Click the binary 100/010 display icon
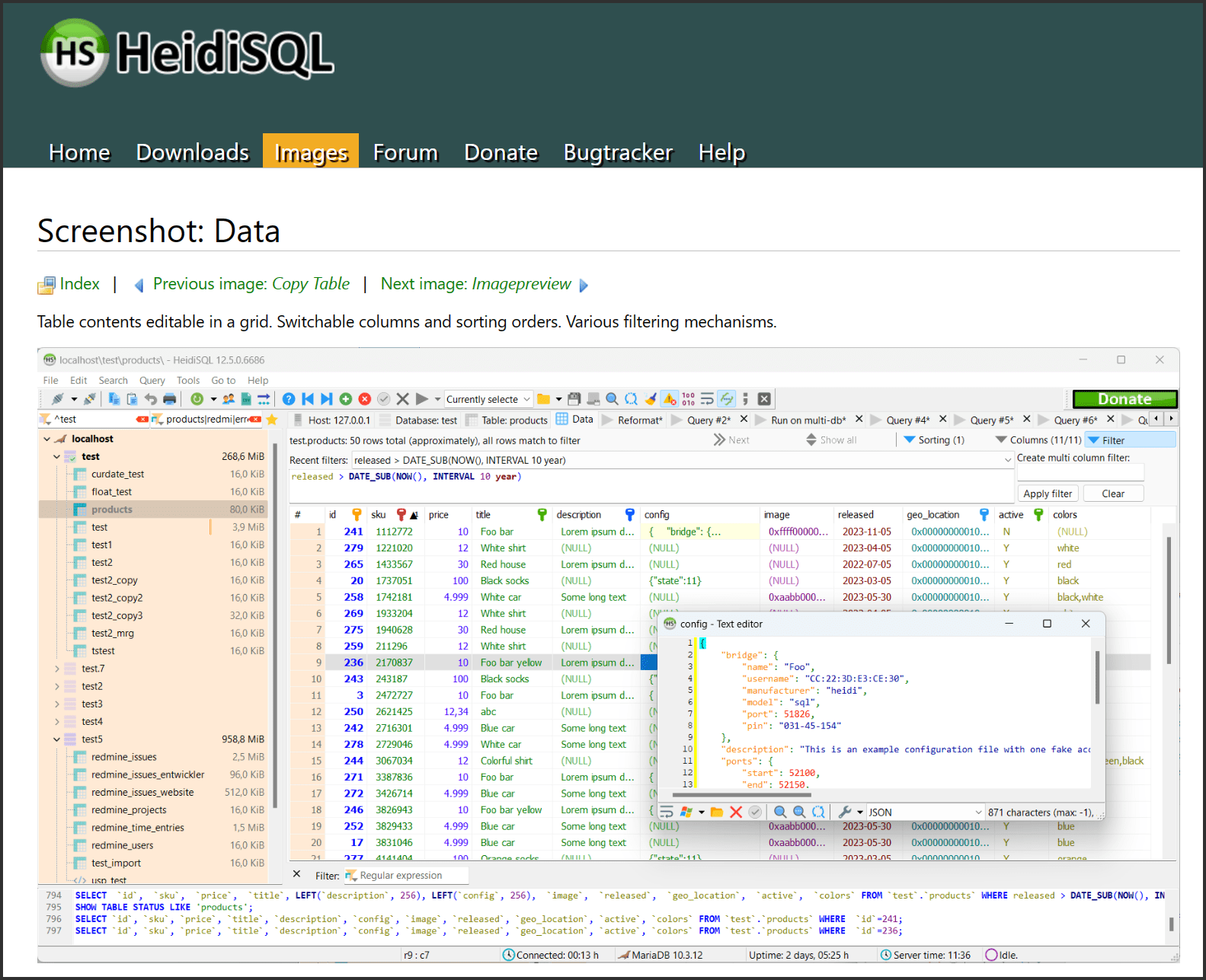 coord(688,399)
